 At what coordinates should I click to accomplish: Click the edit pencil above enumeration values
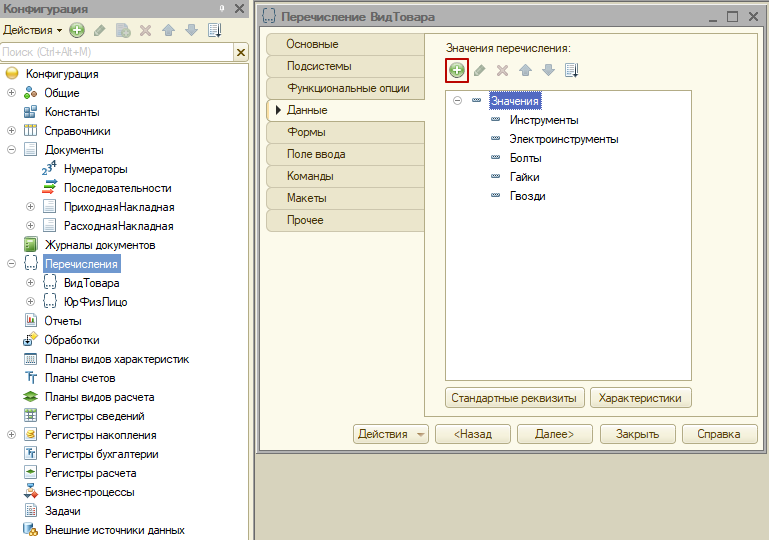(480, 71)
